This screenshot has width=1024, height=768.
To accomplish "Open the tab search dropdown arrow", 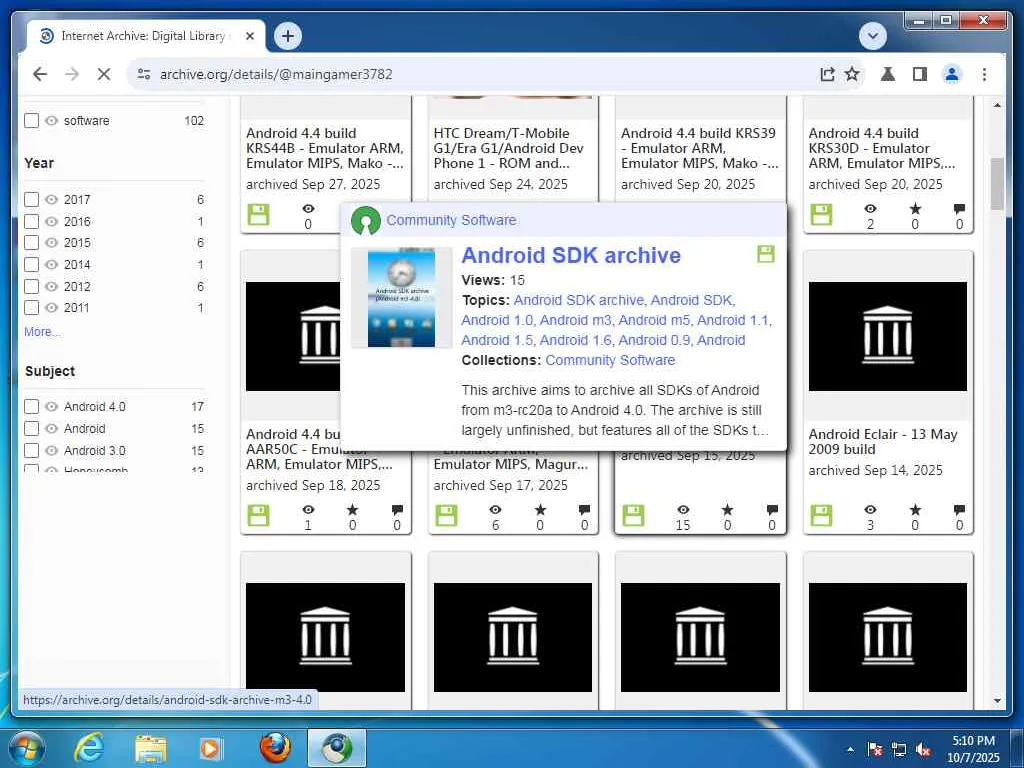I will [872, 36].
